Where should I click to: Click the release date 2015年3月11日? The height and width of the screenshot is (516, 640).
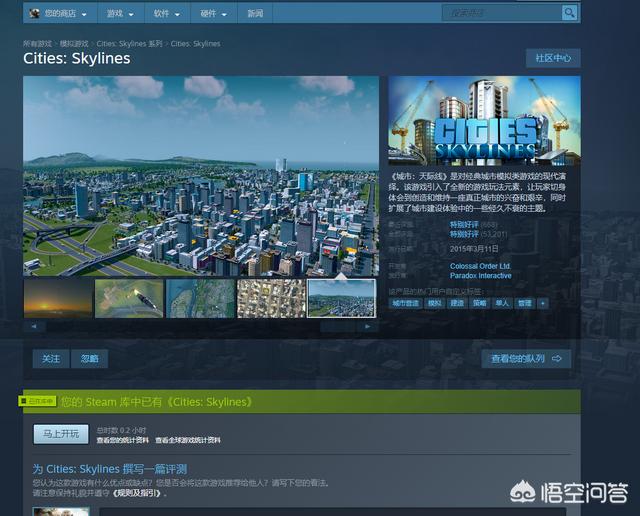pos(474,249)
